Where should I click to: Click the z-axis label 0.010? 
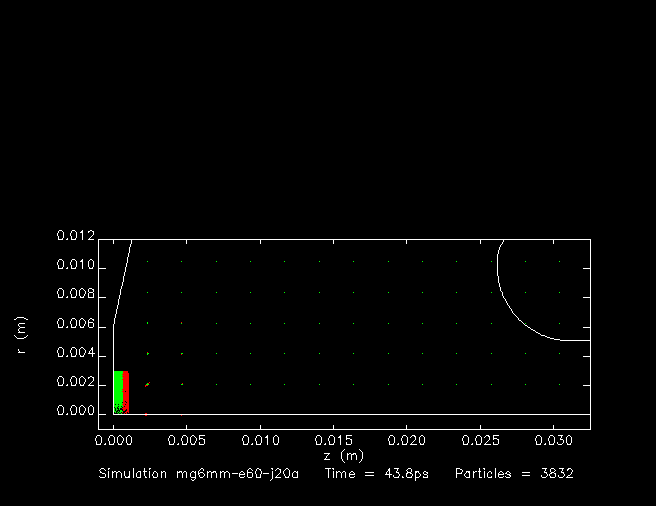click(261, 440)
